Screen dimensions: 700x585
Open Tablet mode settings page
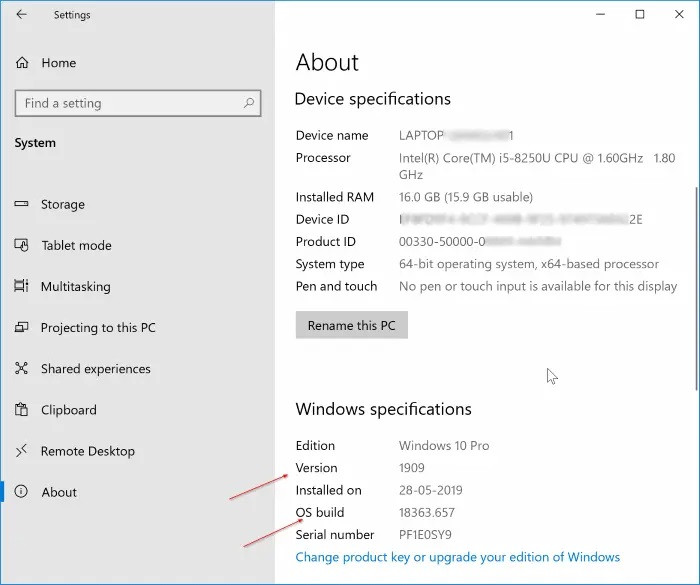click(76, 245)
